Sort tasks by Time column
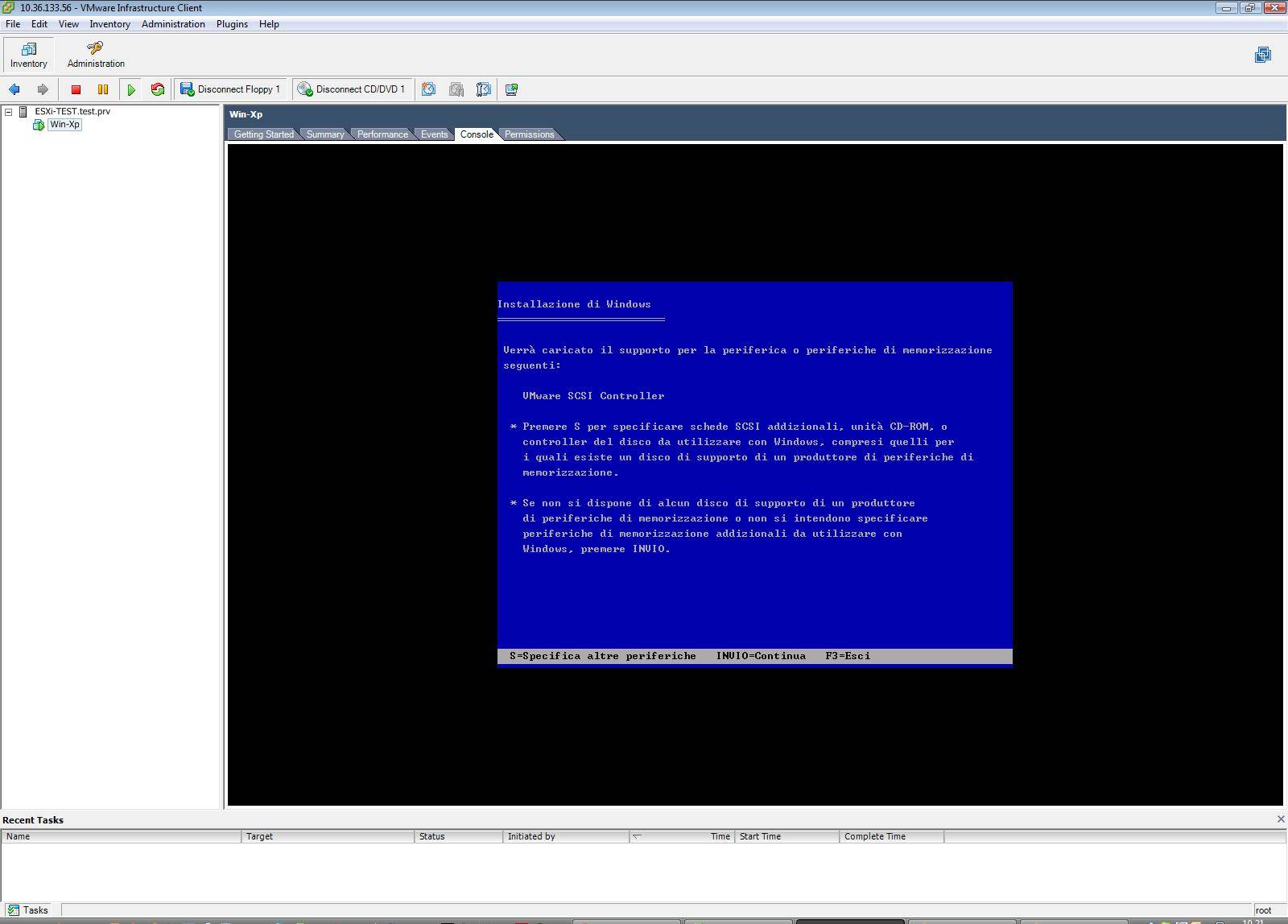This screenshot has height=924, width=1288. [682, 836]
